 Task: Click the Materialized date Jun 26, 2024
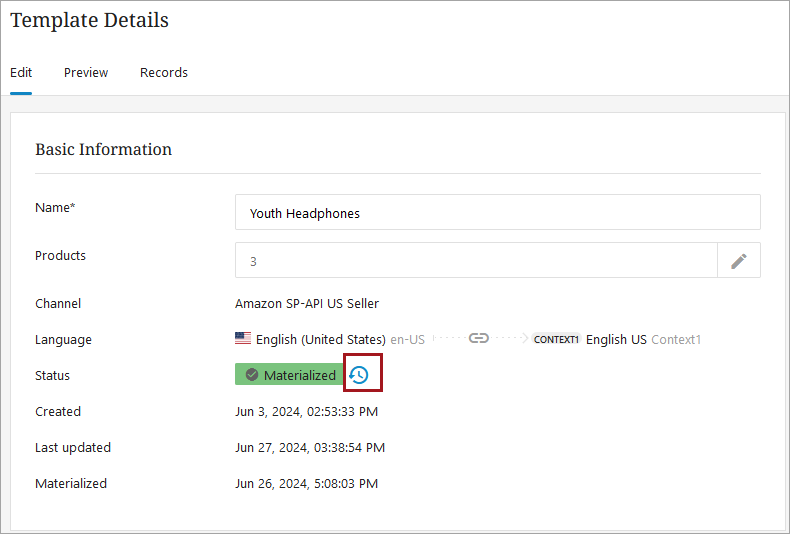pos(306,483)
